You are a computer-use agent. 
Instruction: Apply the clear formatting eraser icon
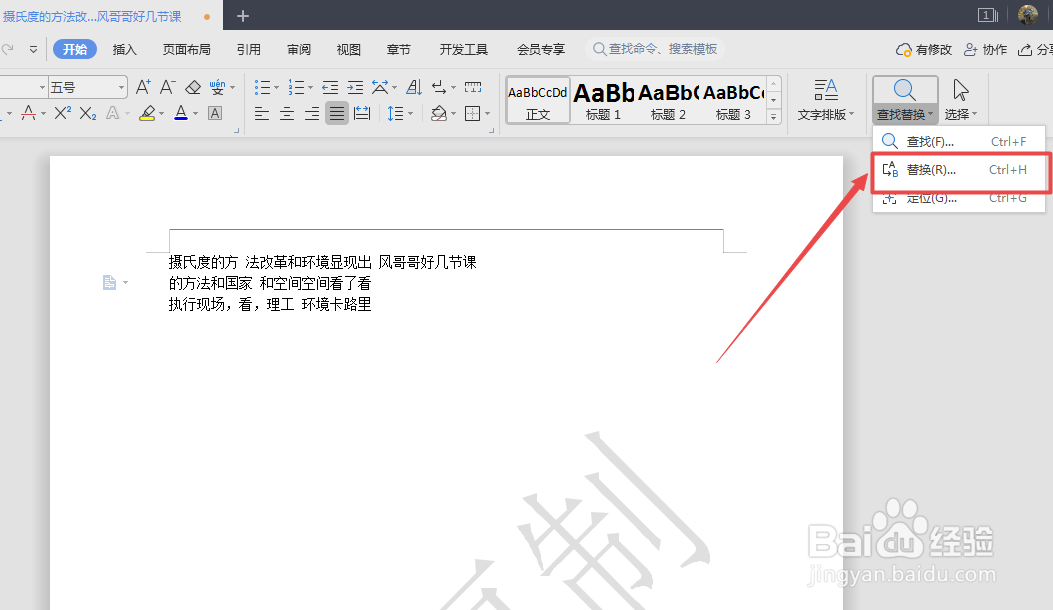point(193,88)
